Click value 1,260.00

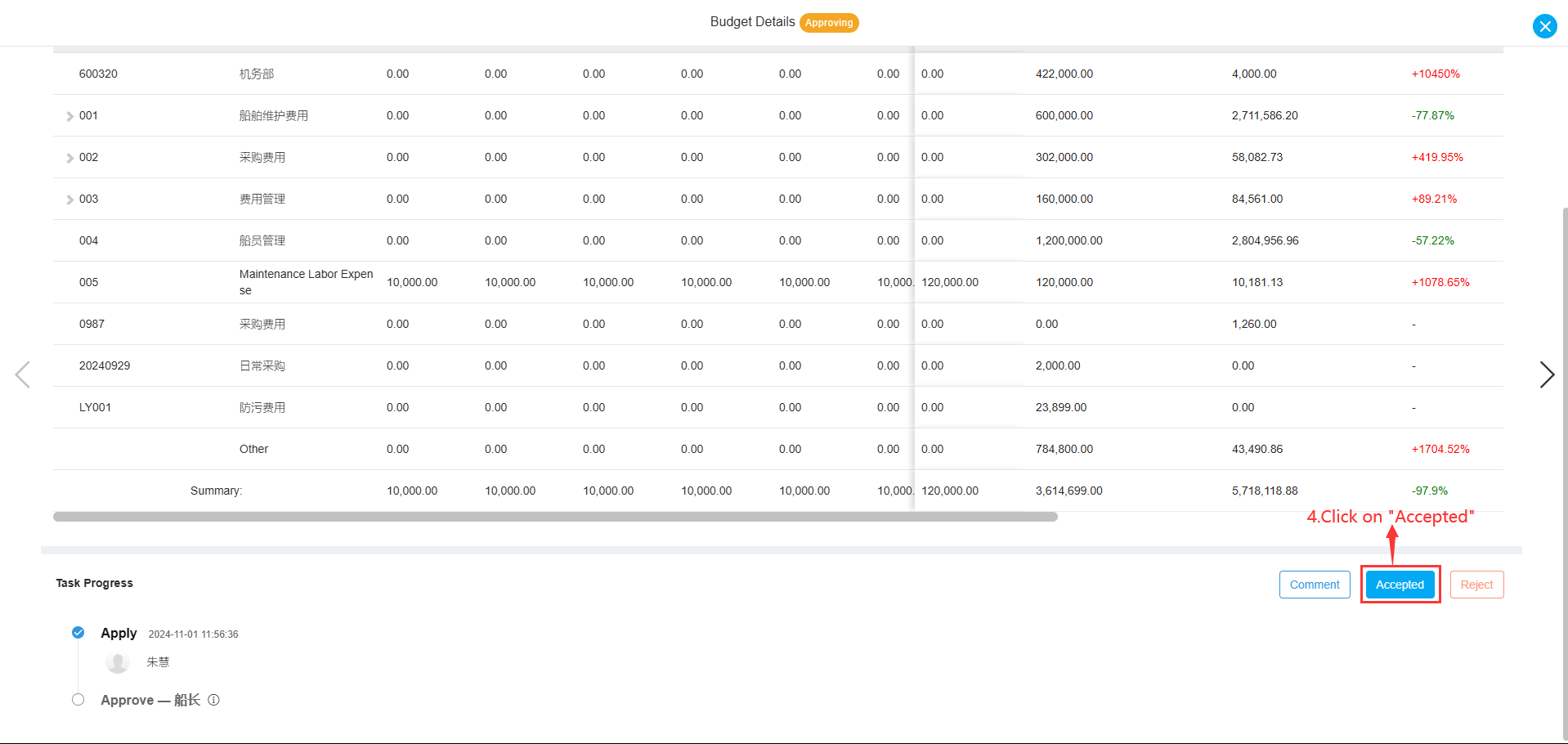(1254, 324)
